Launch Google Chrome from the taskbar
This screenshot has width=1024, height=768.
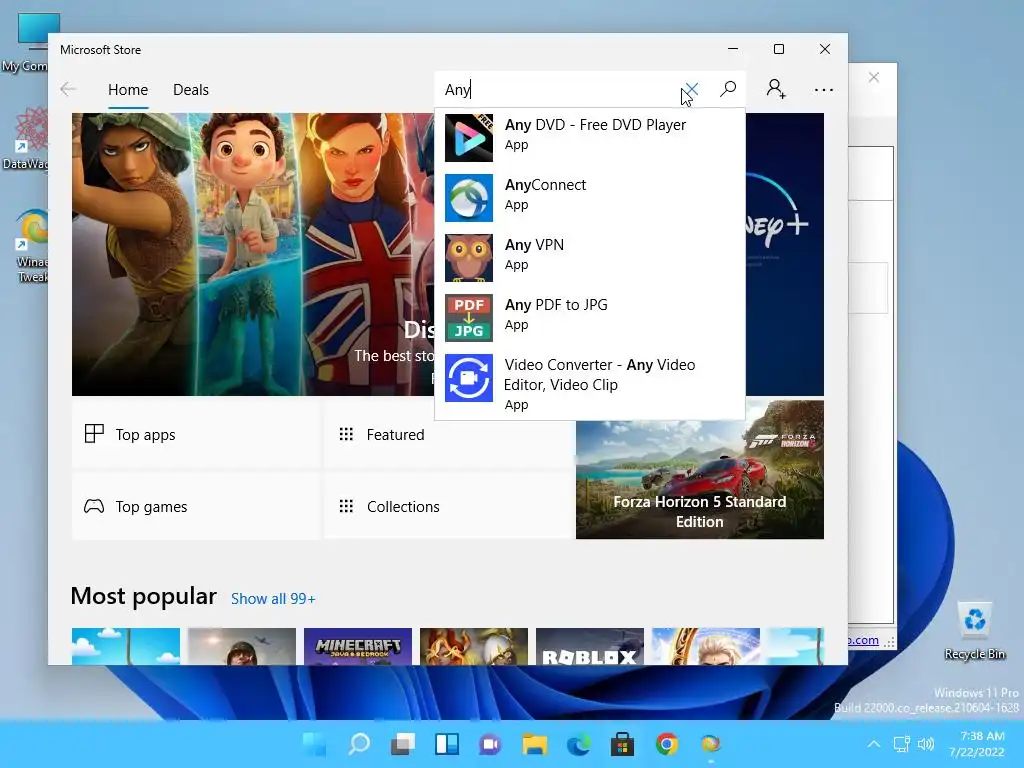point(666,744)
